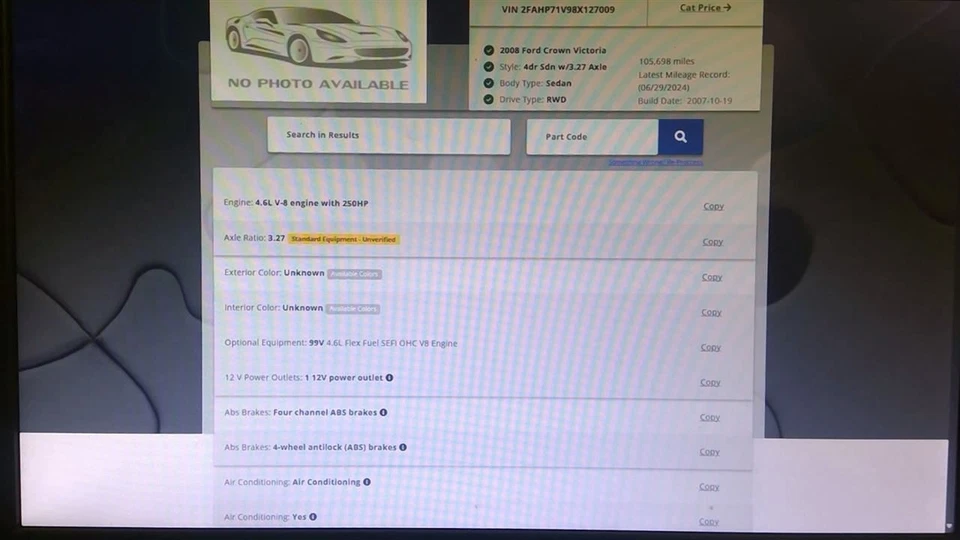Click the check mark beside Style 4dr Sdn
The image size is (960, 540).
pyautogui.click(x=489, y=67)
